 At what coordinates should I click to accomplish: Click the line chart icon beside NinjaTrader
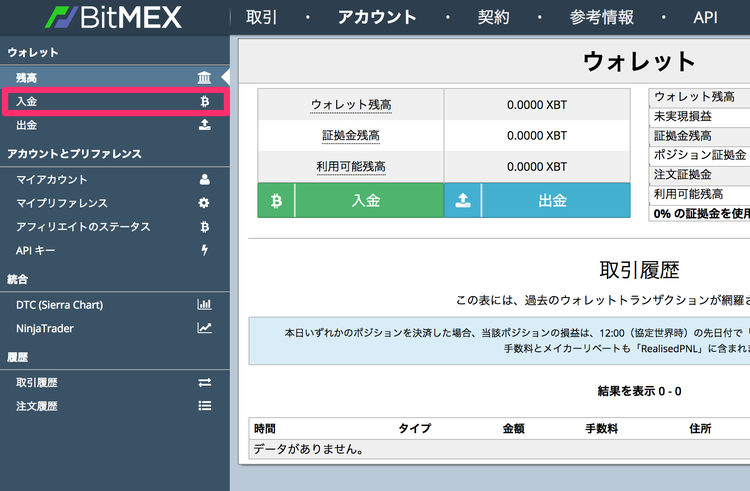click(x=204, y=328)
